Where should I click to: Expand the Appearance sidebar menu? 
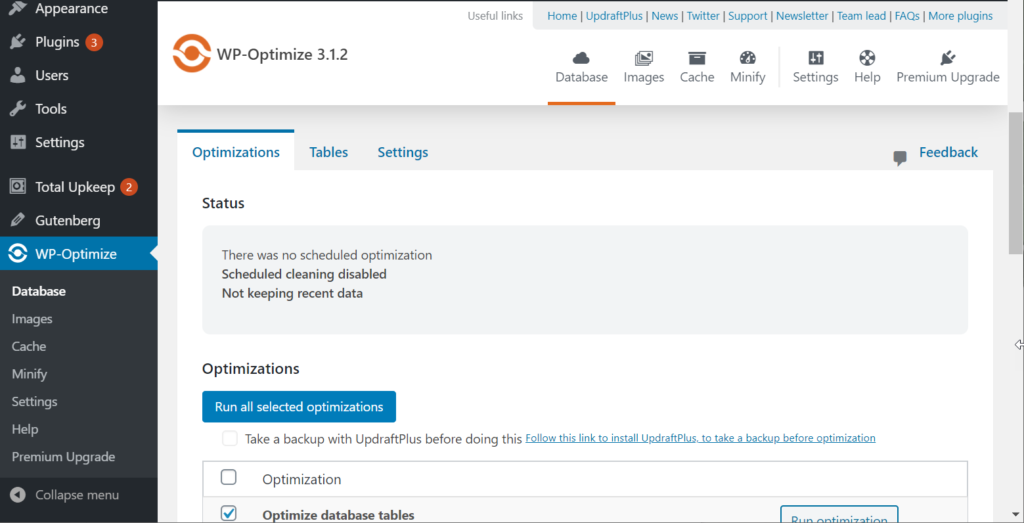click(70, 9)
